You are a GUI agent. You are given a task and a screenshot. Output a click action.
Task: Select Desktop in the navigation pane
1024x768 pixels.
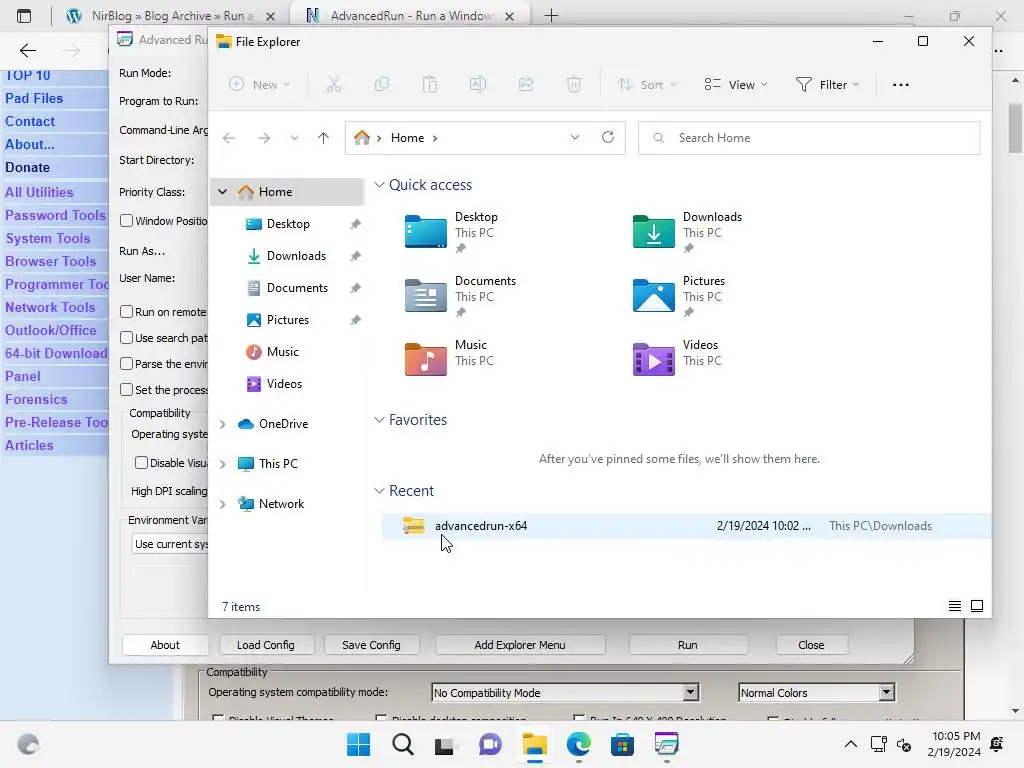point(288,224)
